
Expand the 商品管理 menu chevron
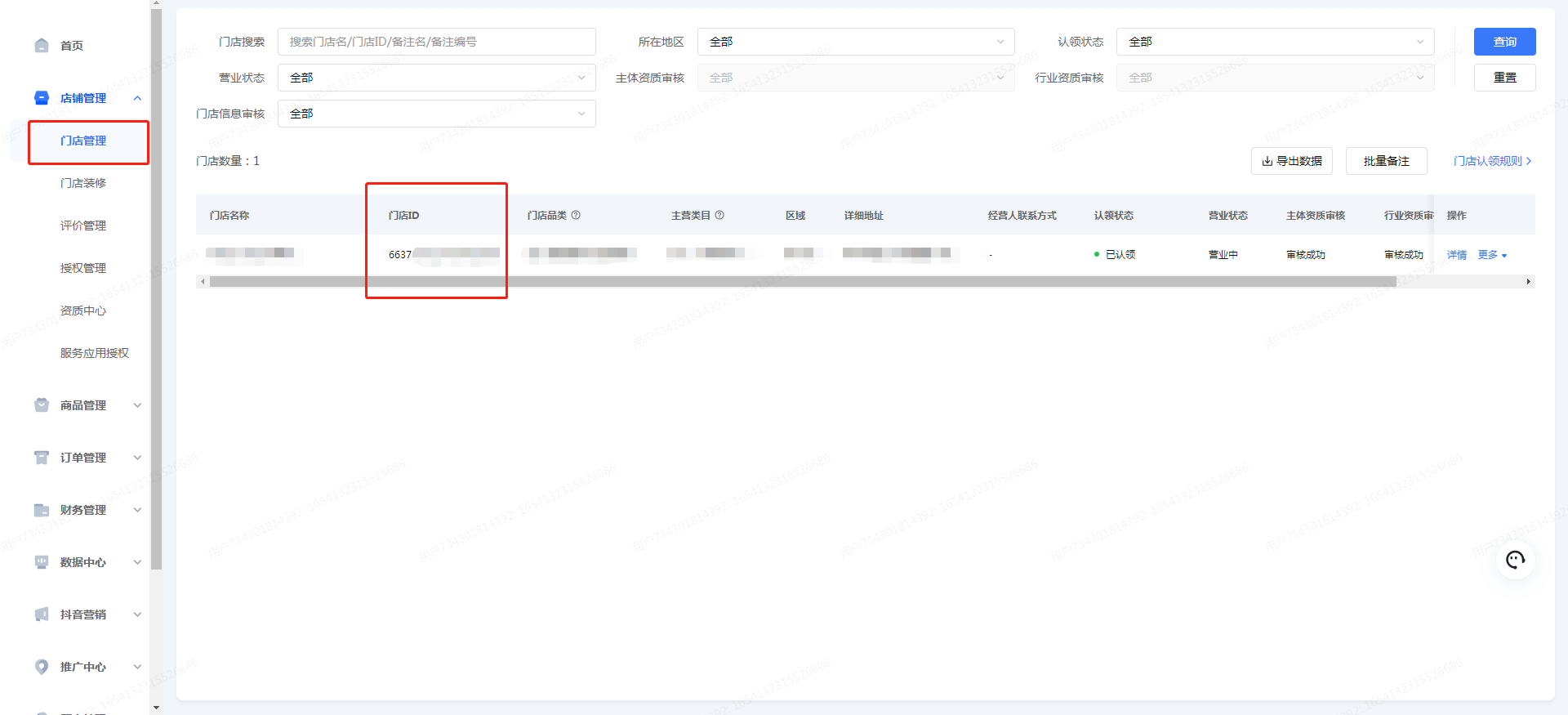[137, 405]
